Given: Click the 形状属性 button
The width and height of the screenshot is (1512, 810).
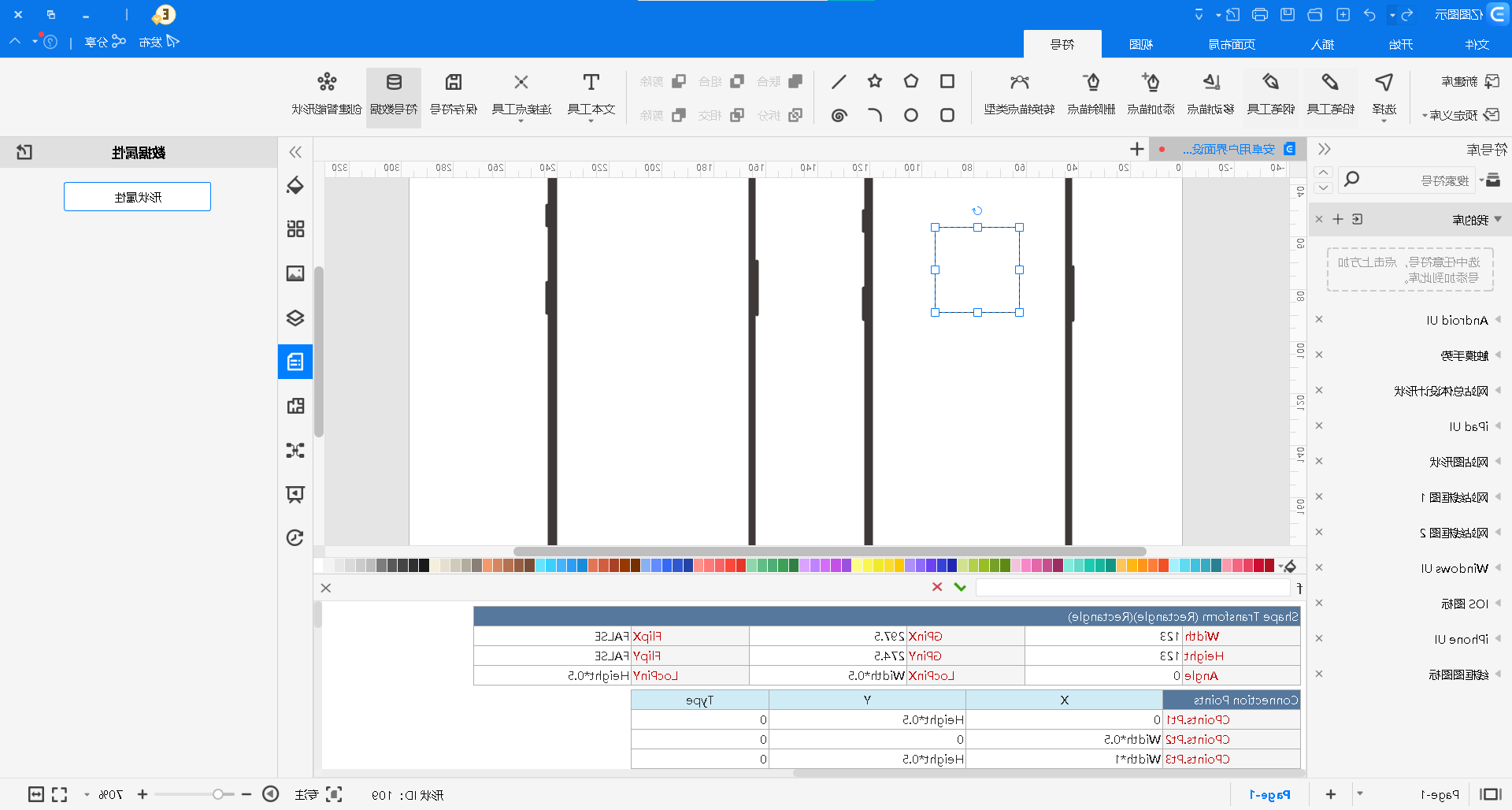Looking at the screenshot, I should (137, 197).
